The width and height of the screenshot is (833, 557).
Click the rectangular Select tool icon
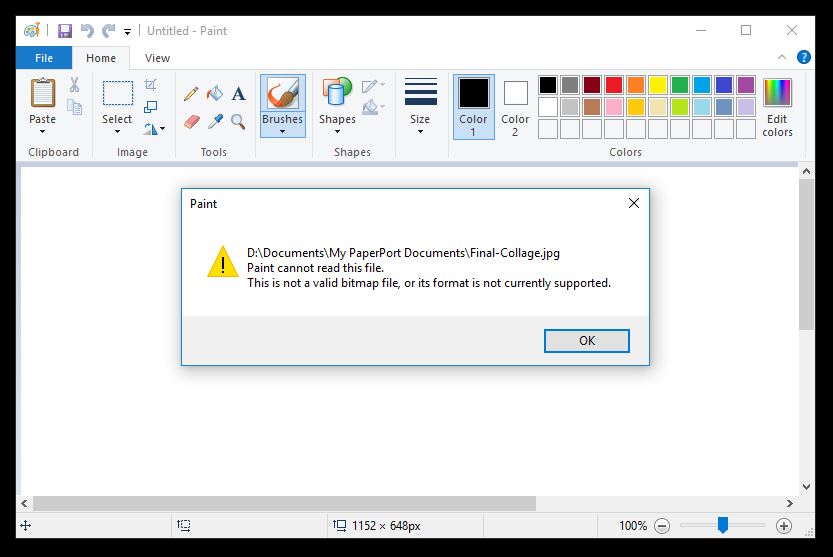(117, 94)
